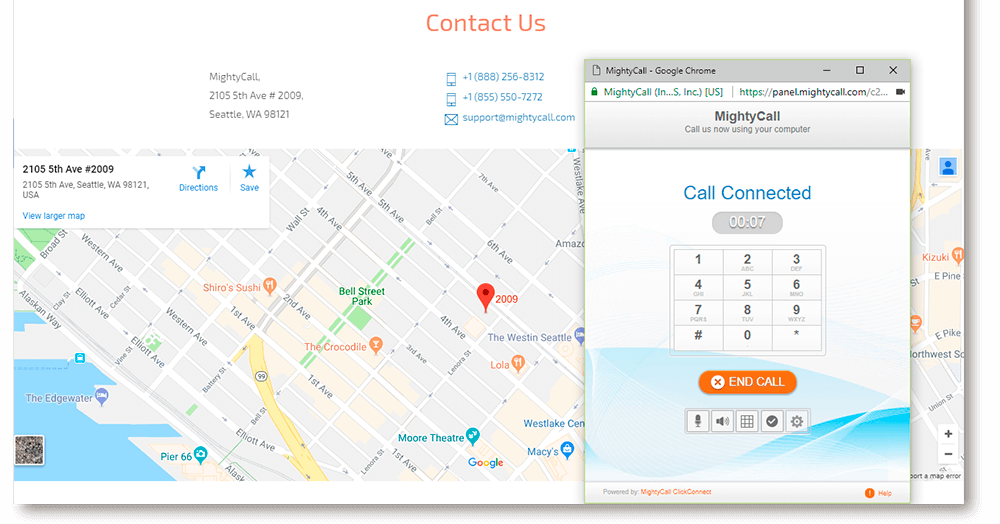Click Contact Us heading
Viewport: 1000px width, 524px height.
(x=485, y=23)
